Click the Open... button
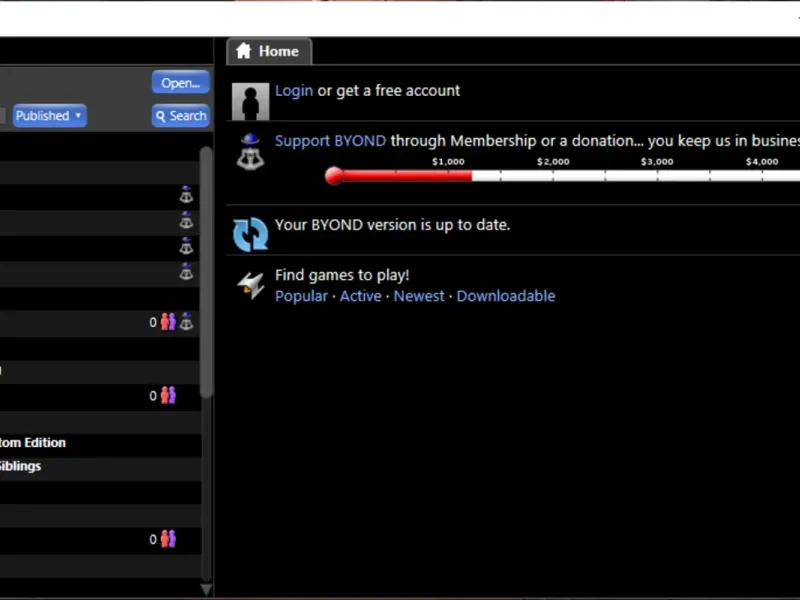Image resolution: width=800 pixels, height=600 pixels. (x=181, y=82)
